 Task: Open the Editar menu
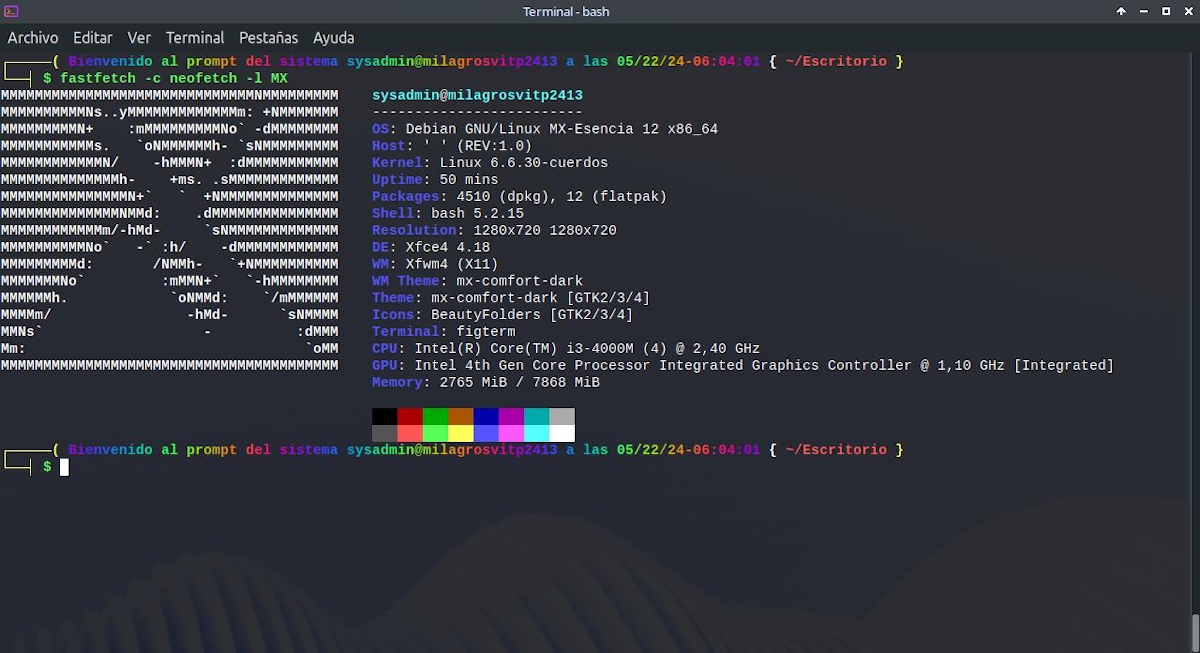92,37
